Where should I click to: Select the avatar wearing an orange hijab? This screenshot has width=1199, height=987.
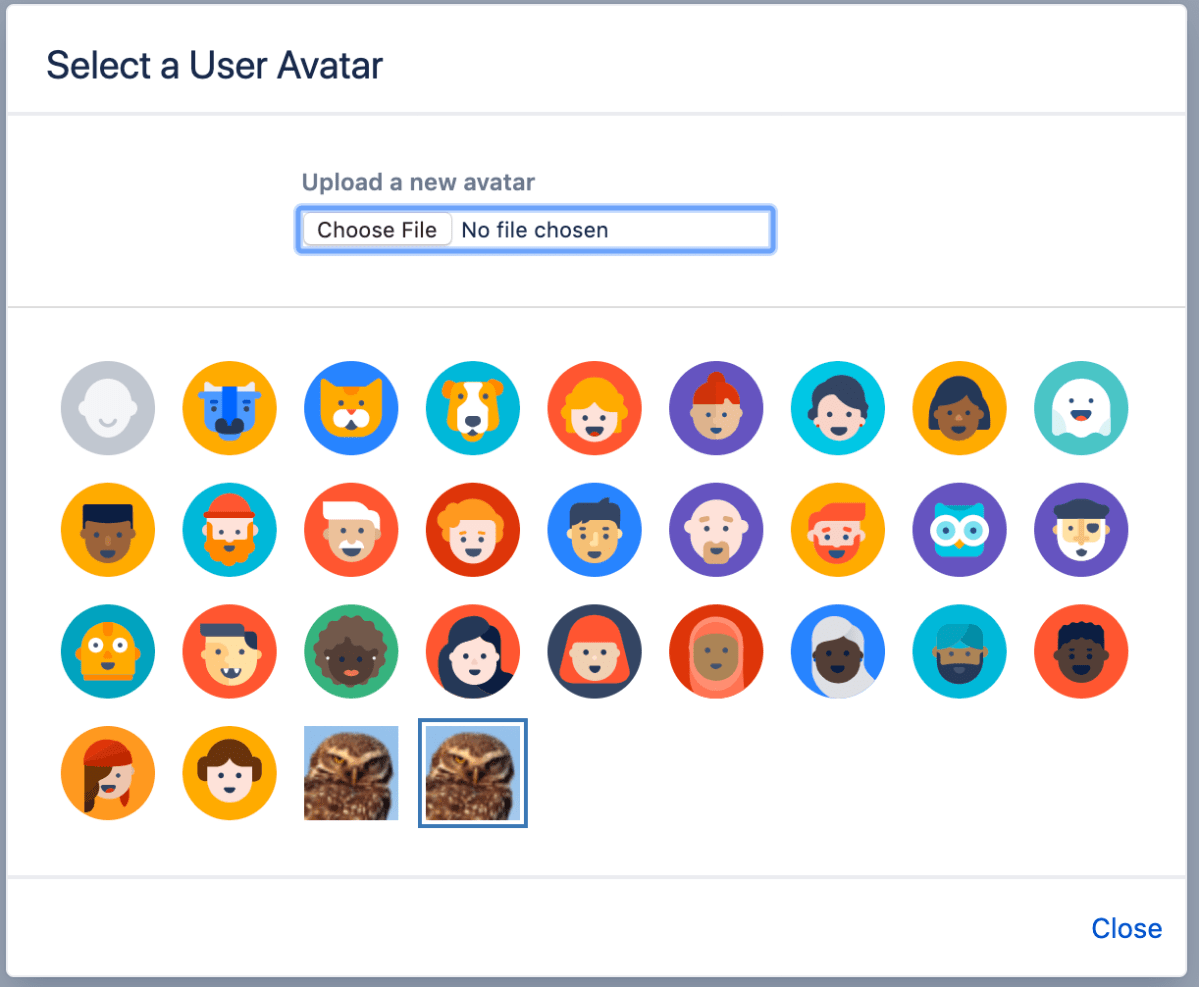pos(716,651)
